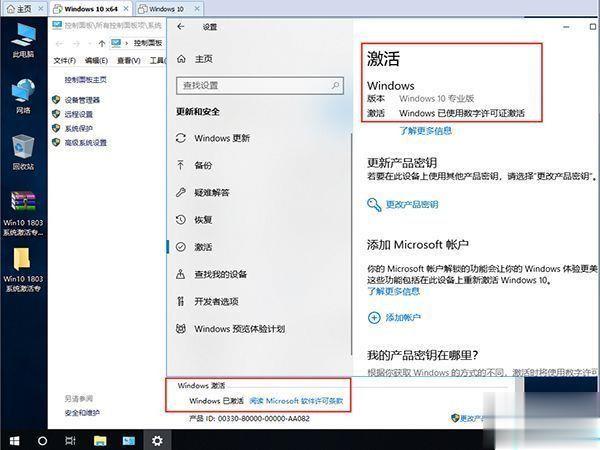The height and width of the screenshot is (450, 600).
Task: Open File Explorer from the taskbar
Action: point(100,440)
